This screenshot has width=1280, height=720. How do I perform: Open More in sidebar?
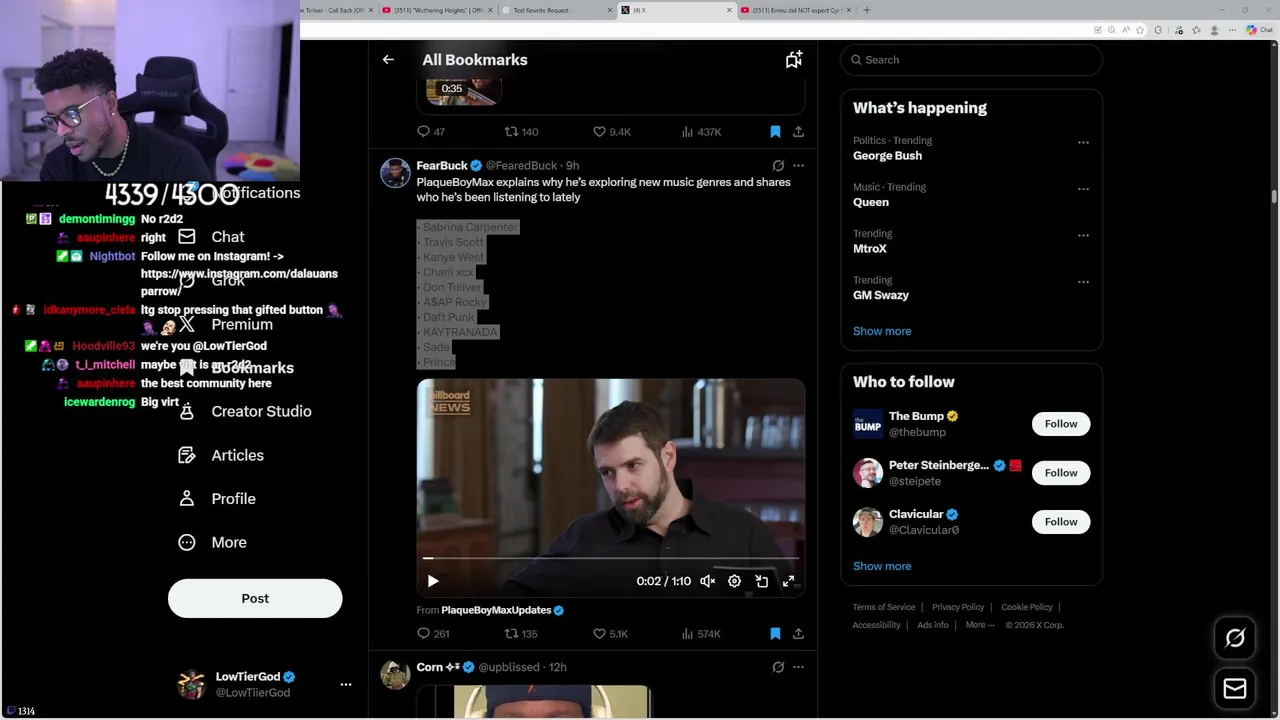click(x=212, y=543)
